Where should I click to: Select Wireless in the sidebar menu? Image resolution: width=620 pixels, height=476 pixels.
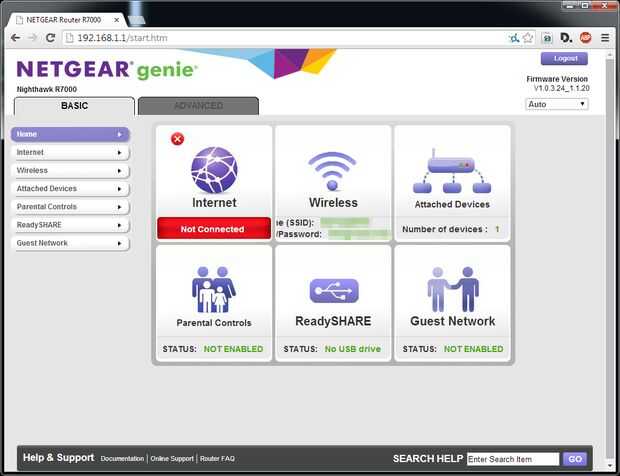click(70, 170)
